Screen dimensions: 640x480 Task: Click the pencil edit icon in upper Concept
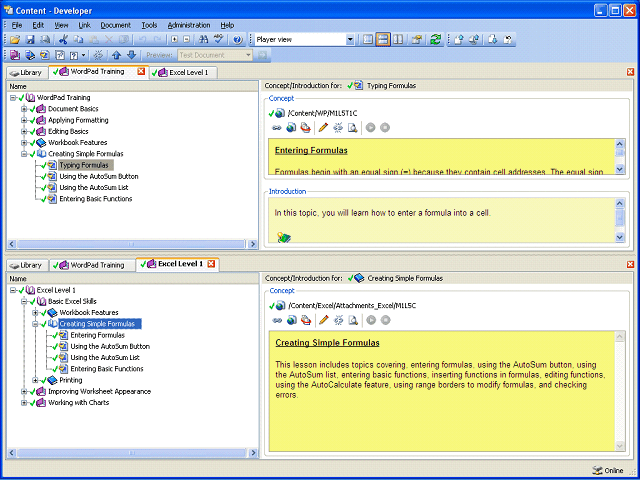323,128
